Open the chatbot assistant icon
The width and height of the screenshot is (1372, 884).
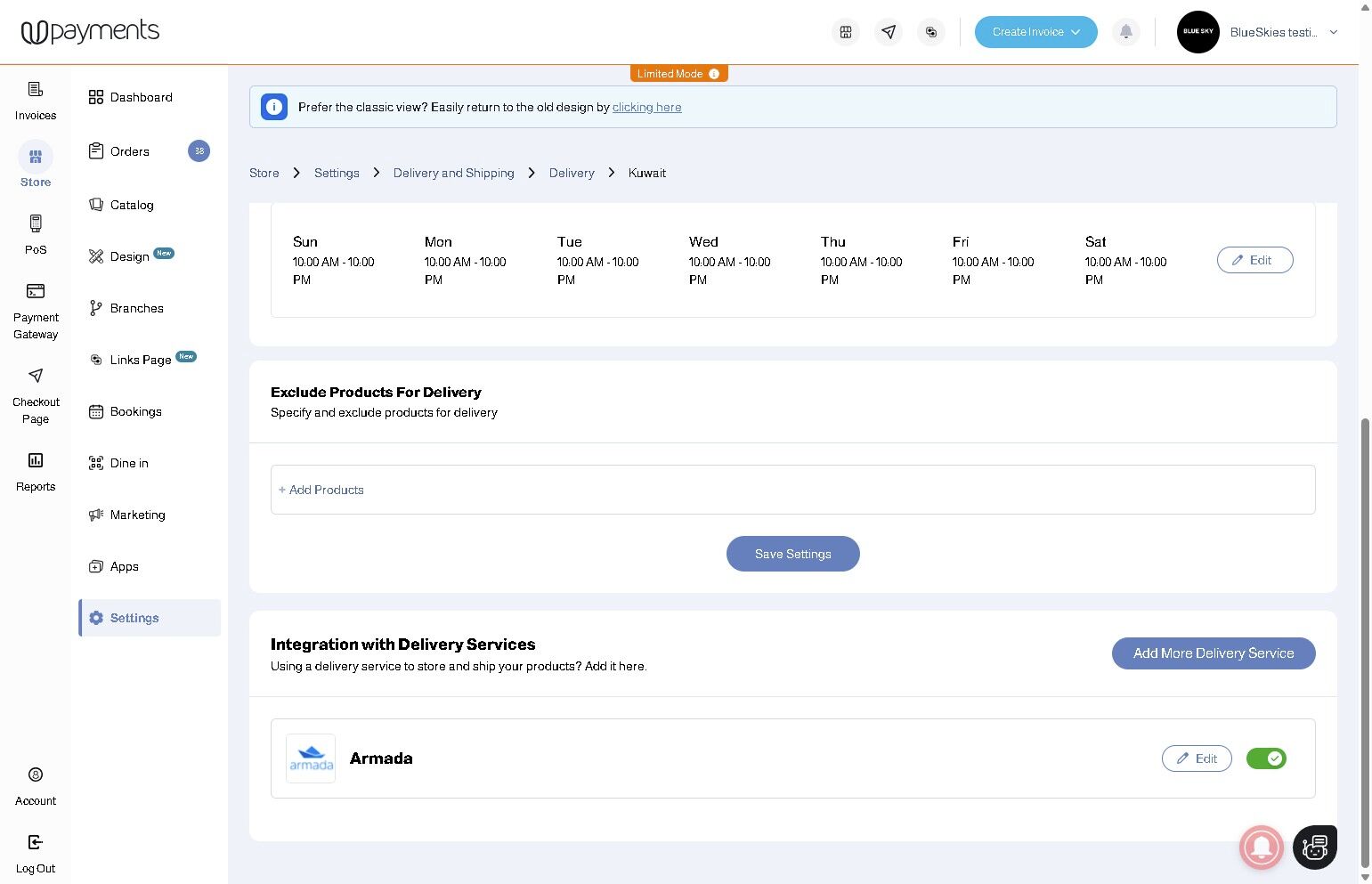[1314, 847]
